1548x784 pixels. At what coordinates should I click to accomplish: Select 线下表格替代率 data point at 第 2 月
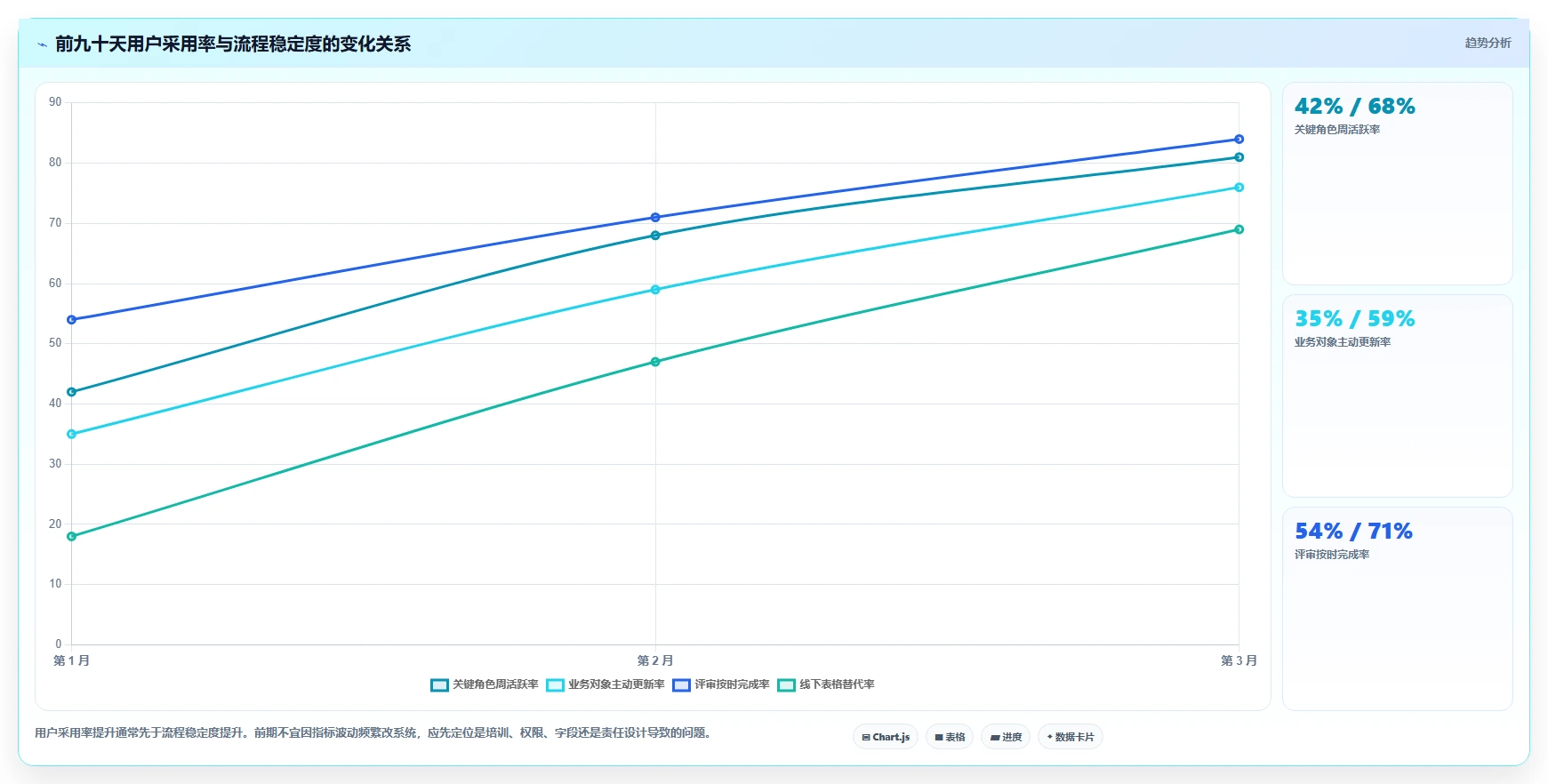[655, 362]
